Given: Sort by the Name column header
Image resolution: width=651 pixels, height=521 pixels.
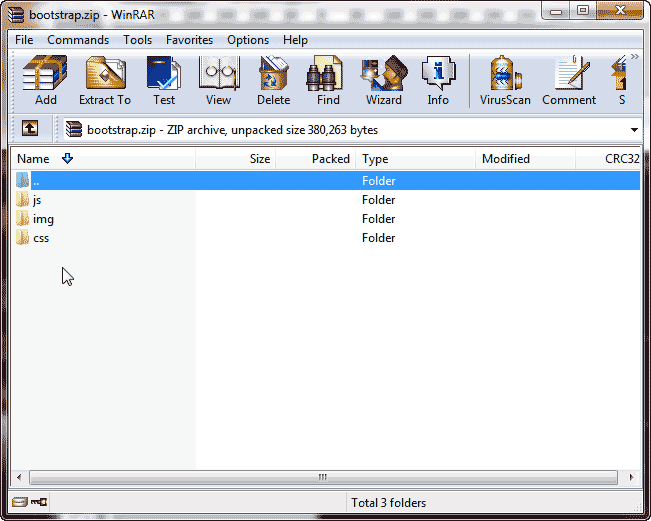Looking at the screenshot, I should [103, 159].
